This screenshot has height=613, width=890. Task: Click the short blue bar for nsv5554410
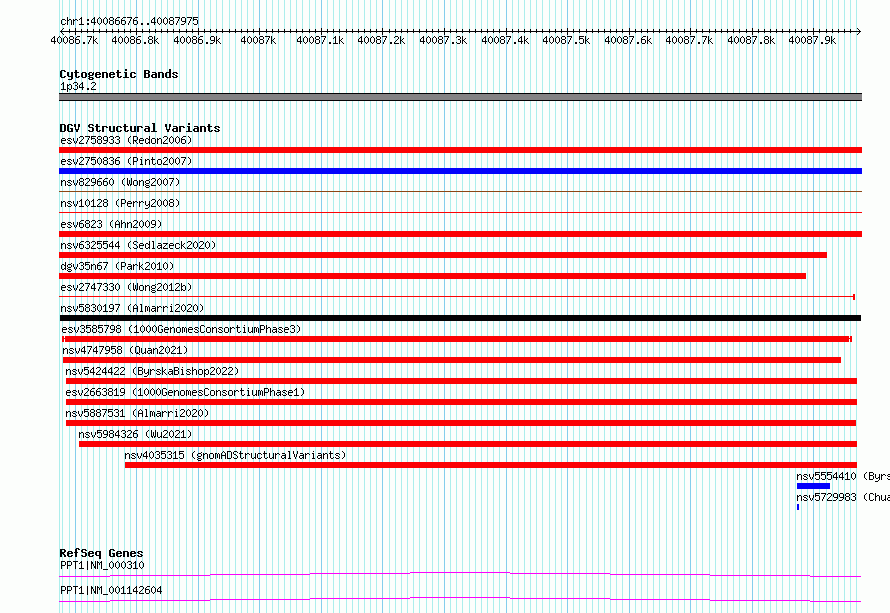coord(813,486)
